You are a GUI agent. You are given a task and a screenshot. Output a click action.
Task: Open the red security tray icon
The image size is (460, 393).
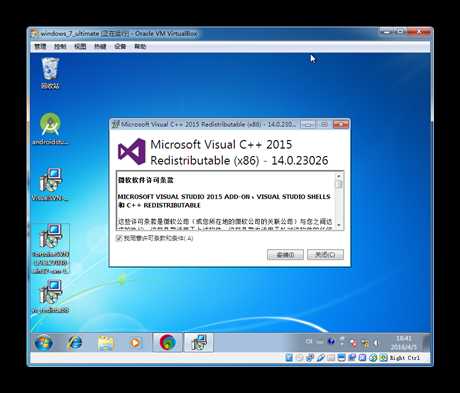[x=354, y=343]
